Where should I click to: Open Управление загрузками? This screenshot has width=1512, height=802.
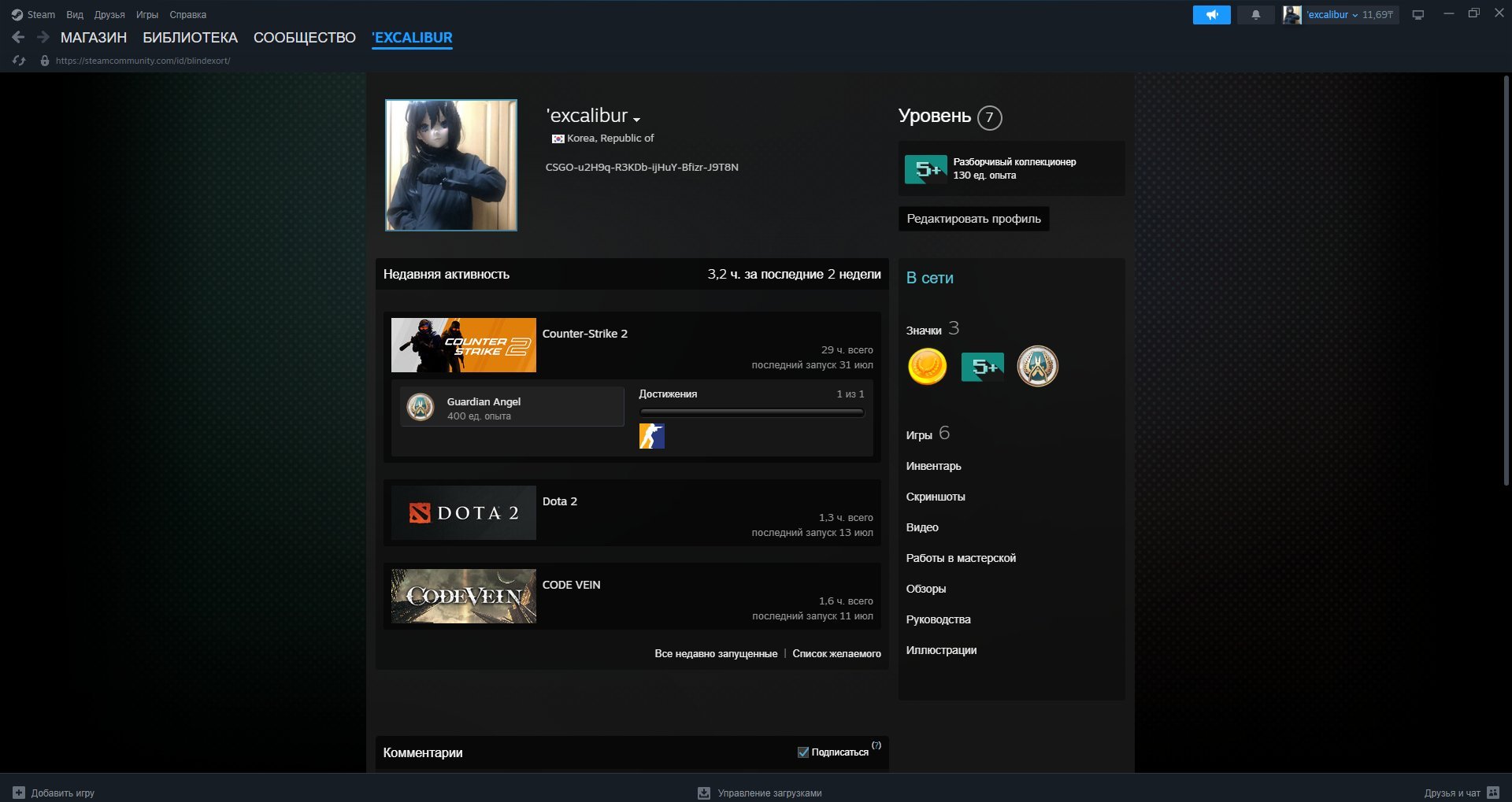point(769,793)
